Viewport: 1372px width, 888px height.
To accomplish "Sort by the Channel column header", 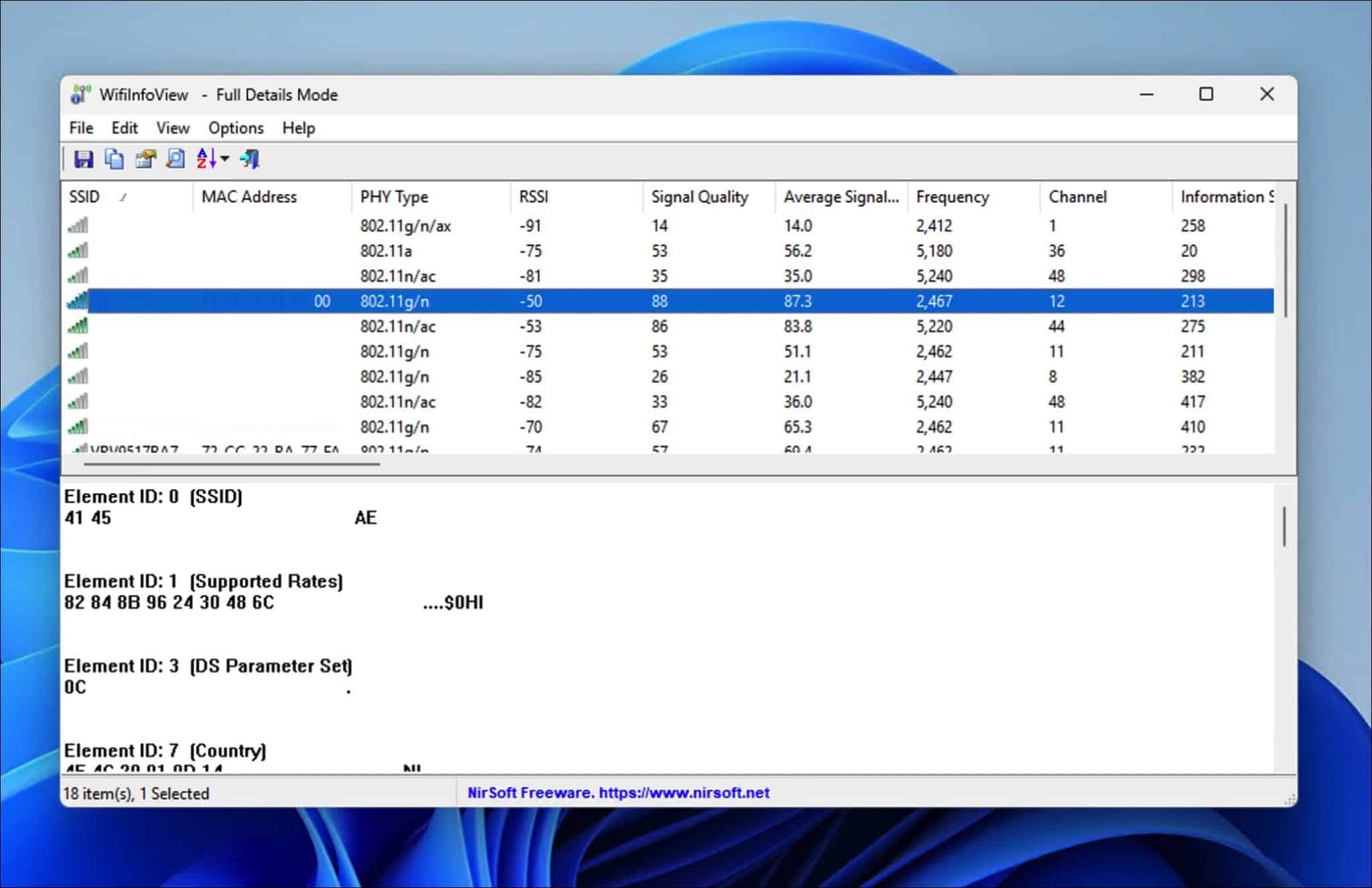I will (1075, 196).
